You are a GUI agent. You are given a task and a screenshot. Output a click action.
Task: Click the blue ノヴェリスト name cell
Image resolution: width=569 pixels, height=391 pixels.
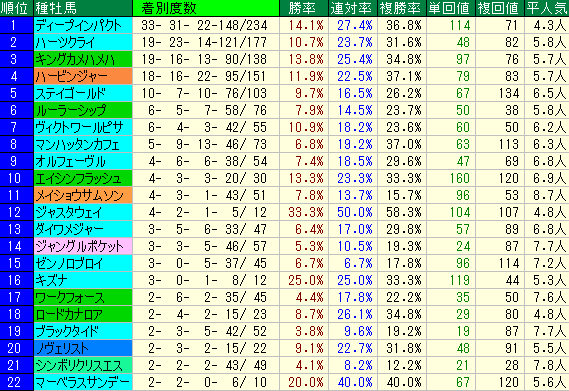click(83, 348)
